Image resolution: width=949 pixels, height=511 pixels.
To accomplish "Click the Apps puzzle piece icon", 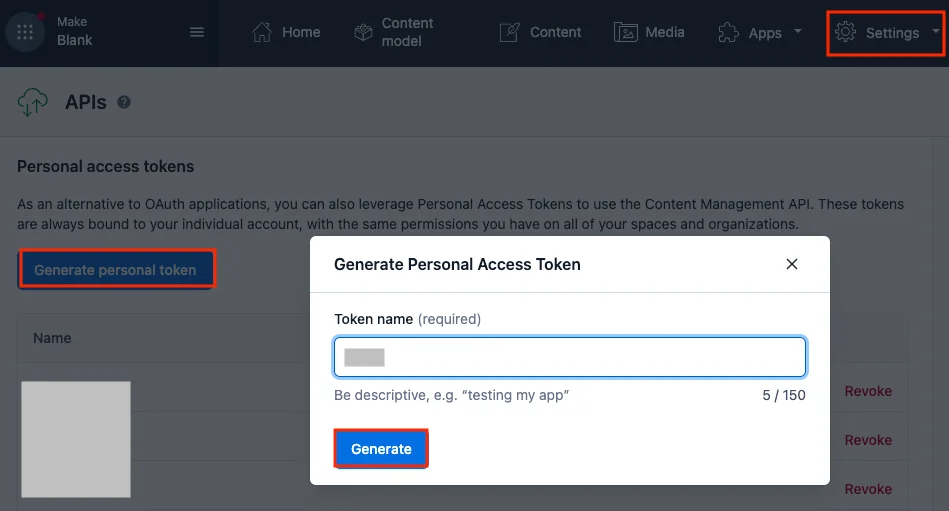I will [728, 33].
